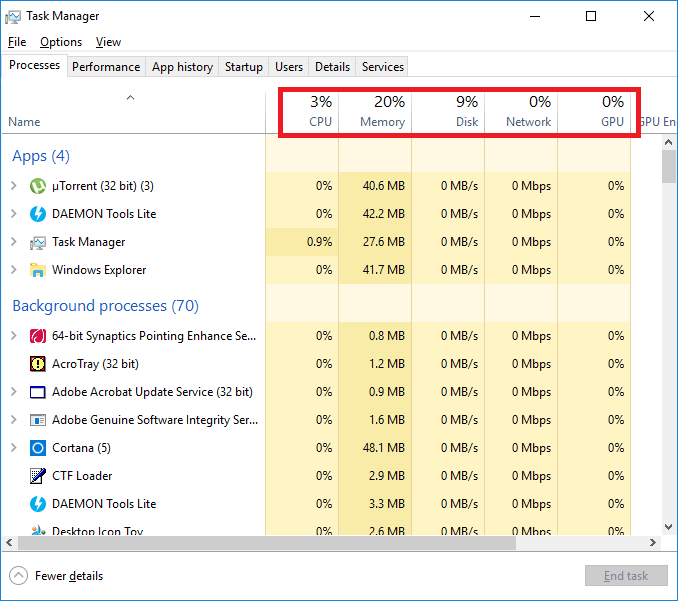The width and height of the screenshot is (678, 601).
Task: Click the CTF Loader pen icon
Action: coord(38,476)
